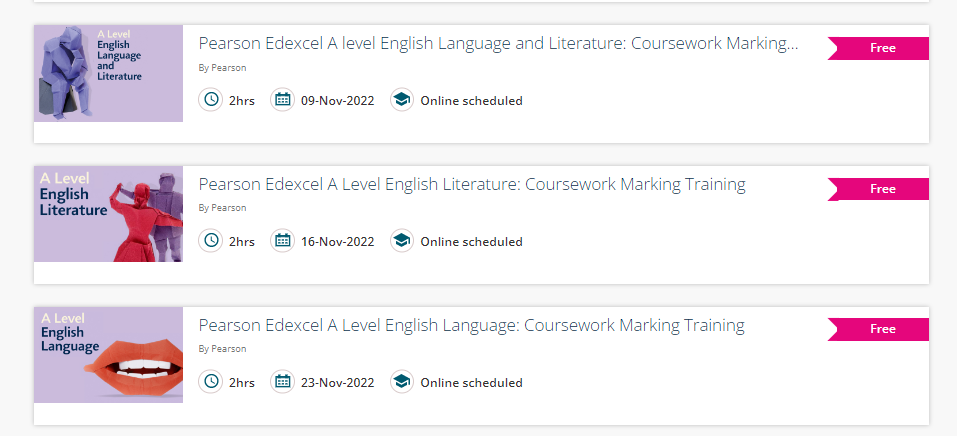This screenshot has height=436, width=957.
Task: Click Free badge on English Language course
Action: pos(881,329)
